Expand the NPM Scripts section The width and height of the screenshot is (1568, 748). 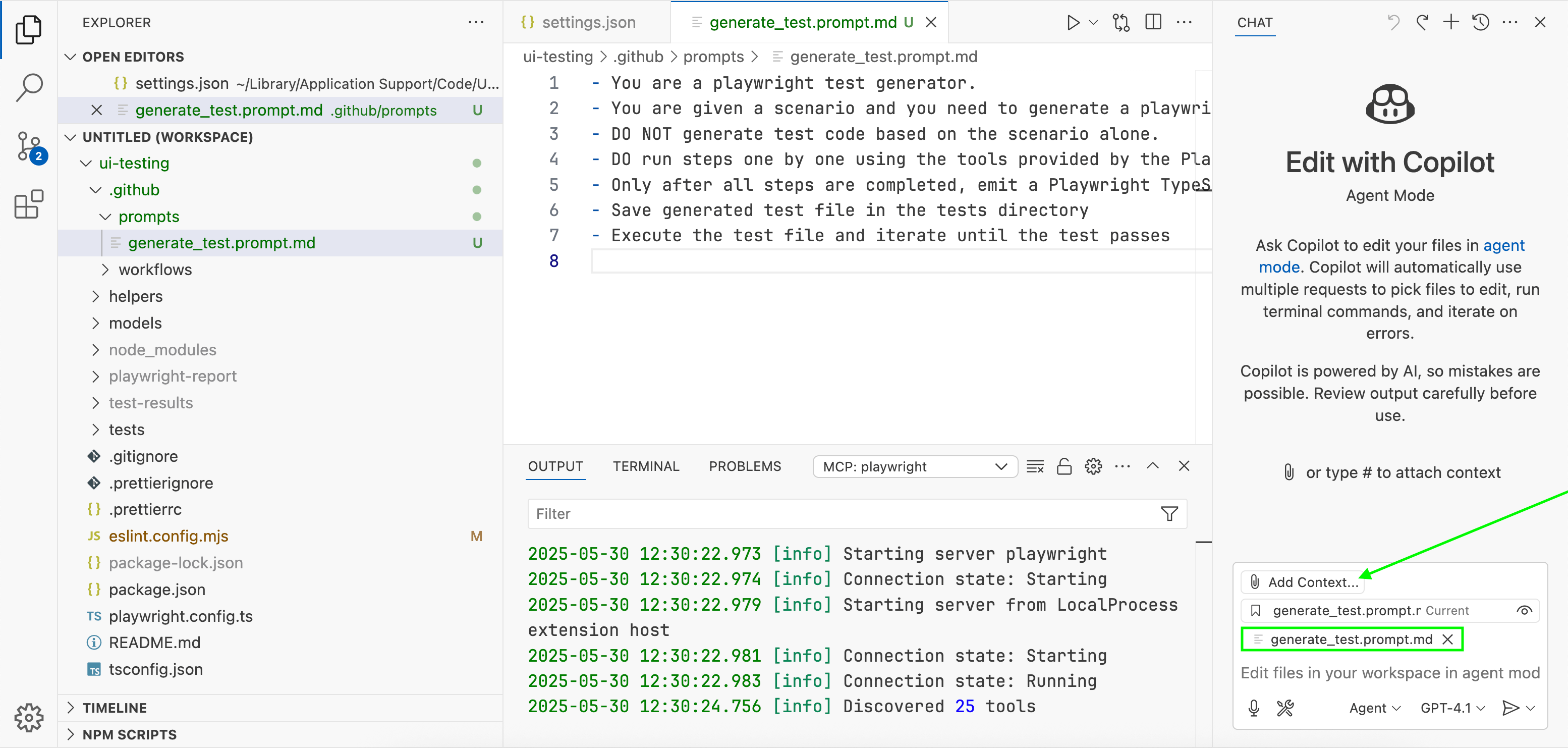[71, 734]
